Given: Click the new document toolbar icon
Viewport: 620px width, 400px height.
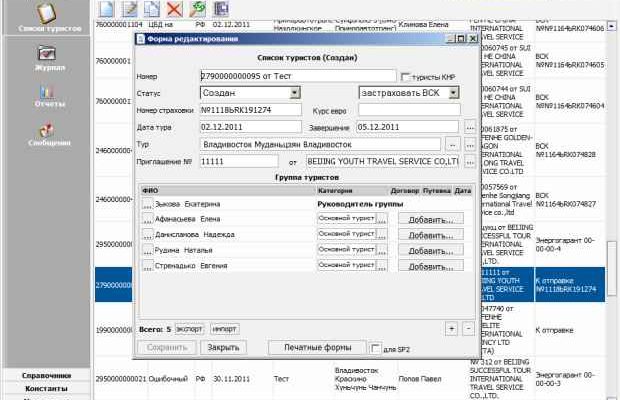Looking at the screenshot, I should pos(107,8).
